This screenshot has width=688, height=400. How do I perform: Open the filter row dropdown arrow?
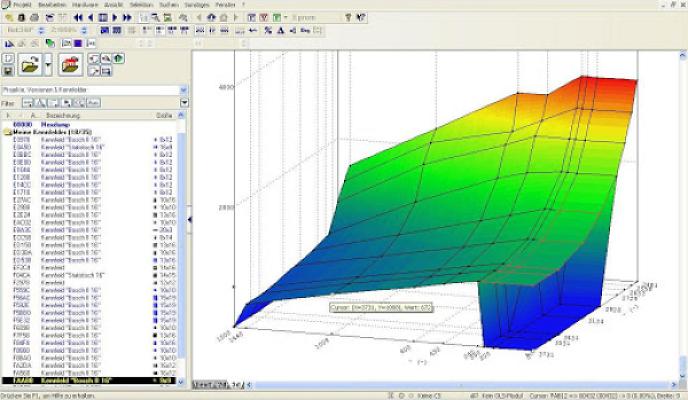click(x=184, y=102)
